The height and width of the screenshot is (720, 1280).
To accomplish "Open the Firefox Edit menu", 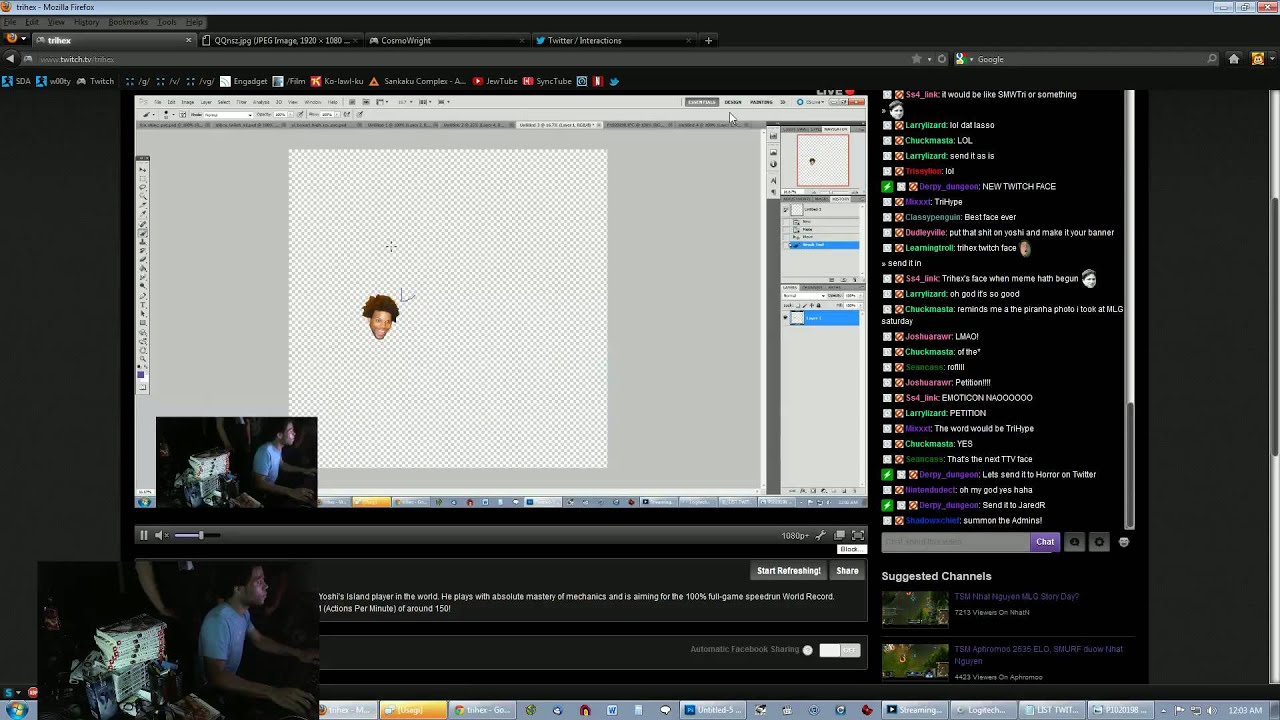I will point(33,22).
